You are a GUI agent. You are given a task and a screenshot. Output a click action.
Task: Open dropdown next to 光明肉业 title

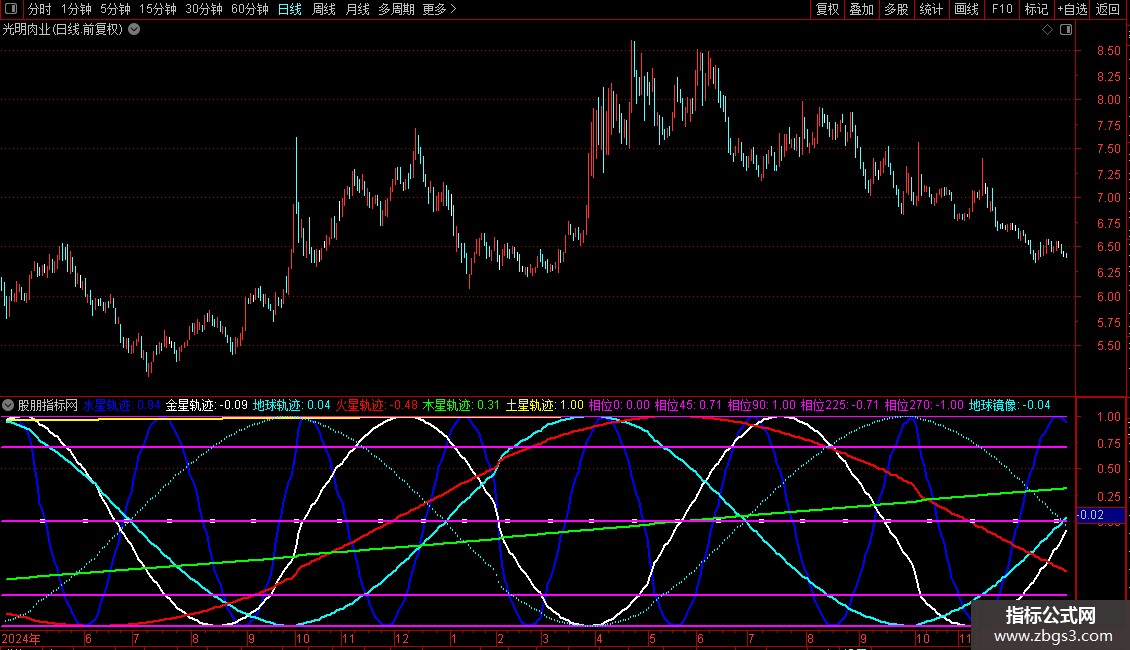134,30
